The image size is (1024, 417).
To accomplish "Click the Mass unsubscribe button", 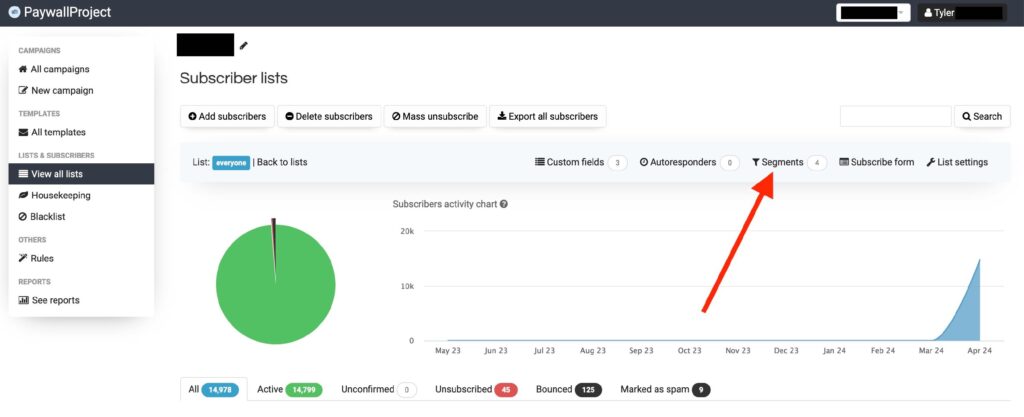I will pos(436,116).
